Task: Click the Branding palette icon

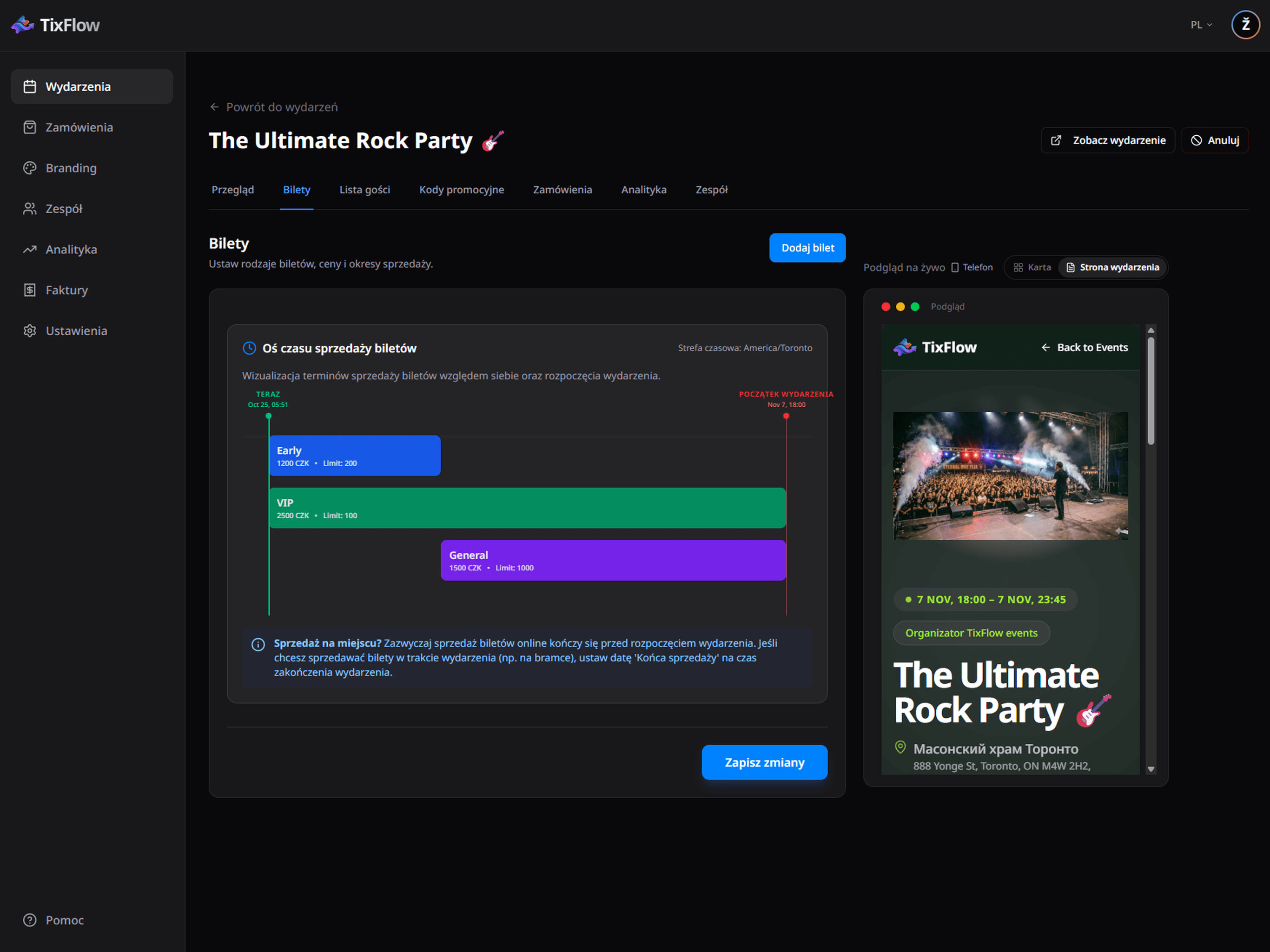Action: pyautogui.click(x=30, y=168)
